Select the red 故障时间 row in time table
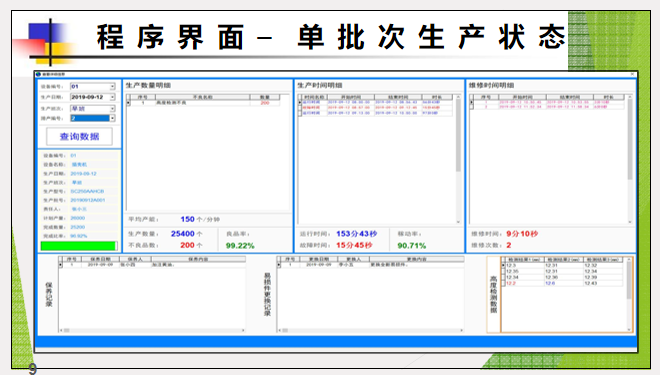 377,108
